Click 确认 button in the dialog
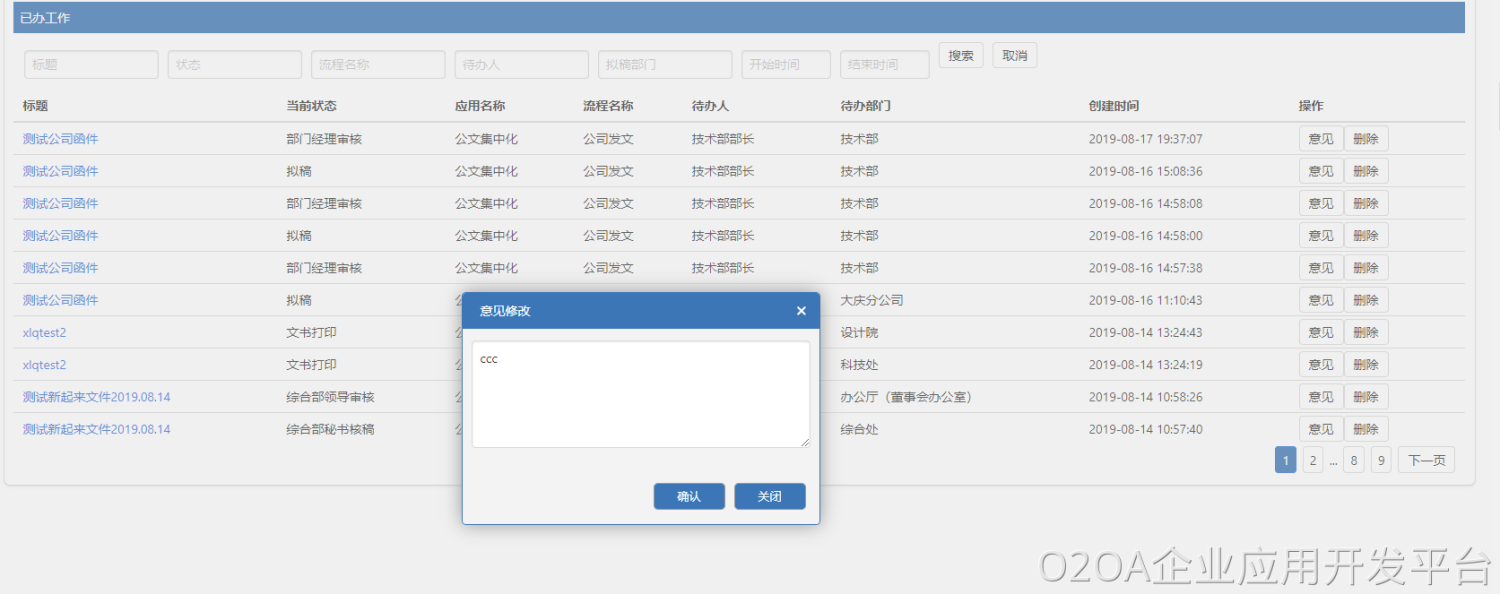This screenshot has height=594, width=1500. (x=689, y=497)
